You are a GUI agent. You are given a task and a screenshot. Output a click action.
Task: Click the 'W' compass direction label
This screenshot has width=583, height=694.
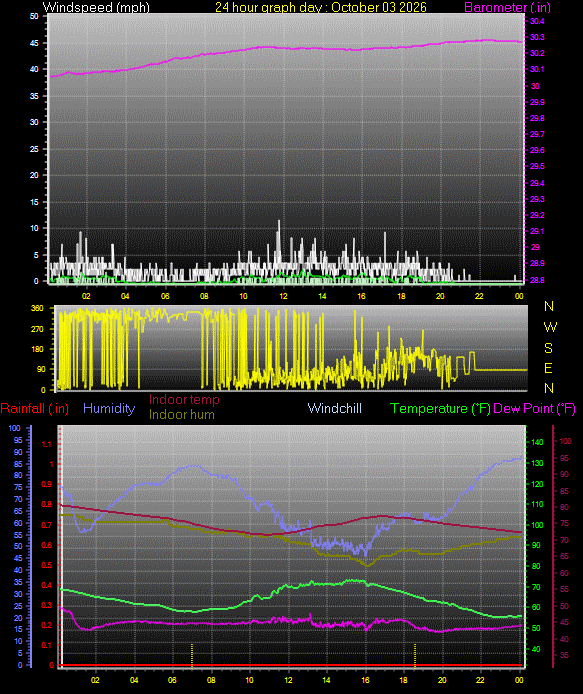coord(550,327)
